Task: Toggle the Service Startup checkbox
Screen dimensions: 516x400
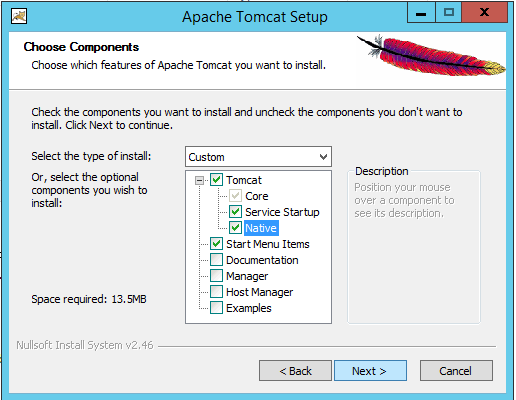Action: click(x=235, y=212)
